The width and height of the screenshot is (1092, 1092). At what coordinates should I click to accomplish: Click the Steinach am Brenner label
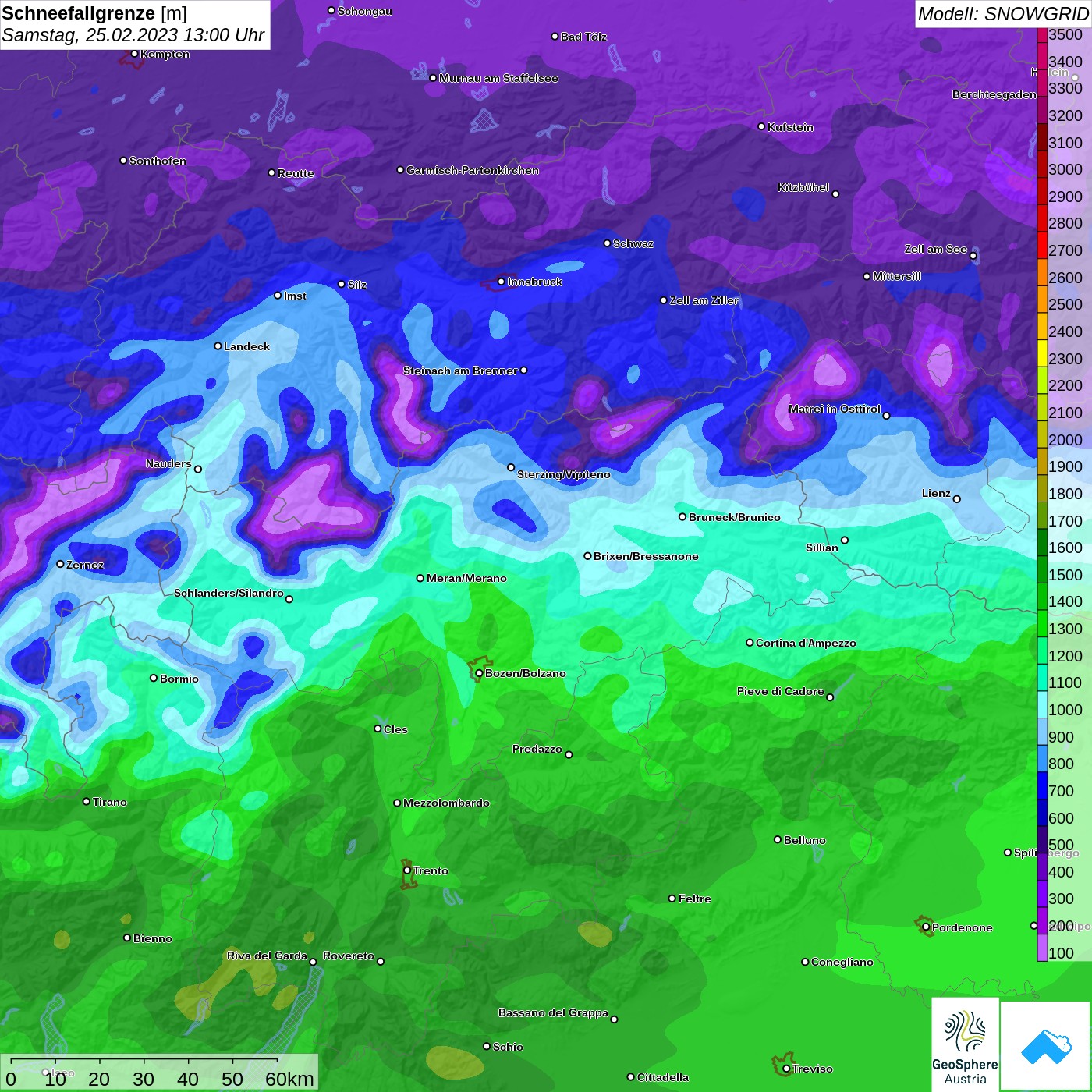point(460,370)
